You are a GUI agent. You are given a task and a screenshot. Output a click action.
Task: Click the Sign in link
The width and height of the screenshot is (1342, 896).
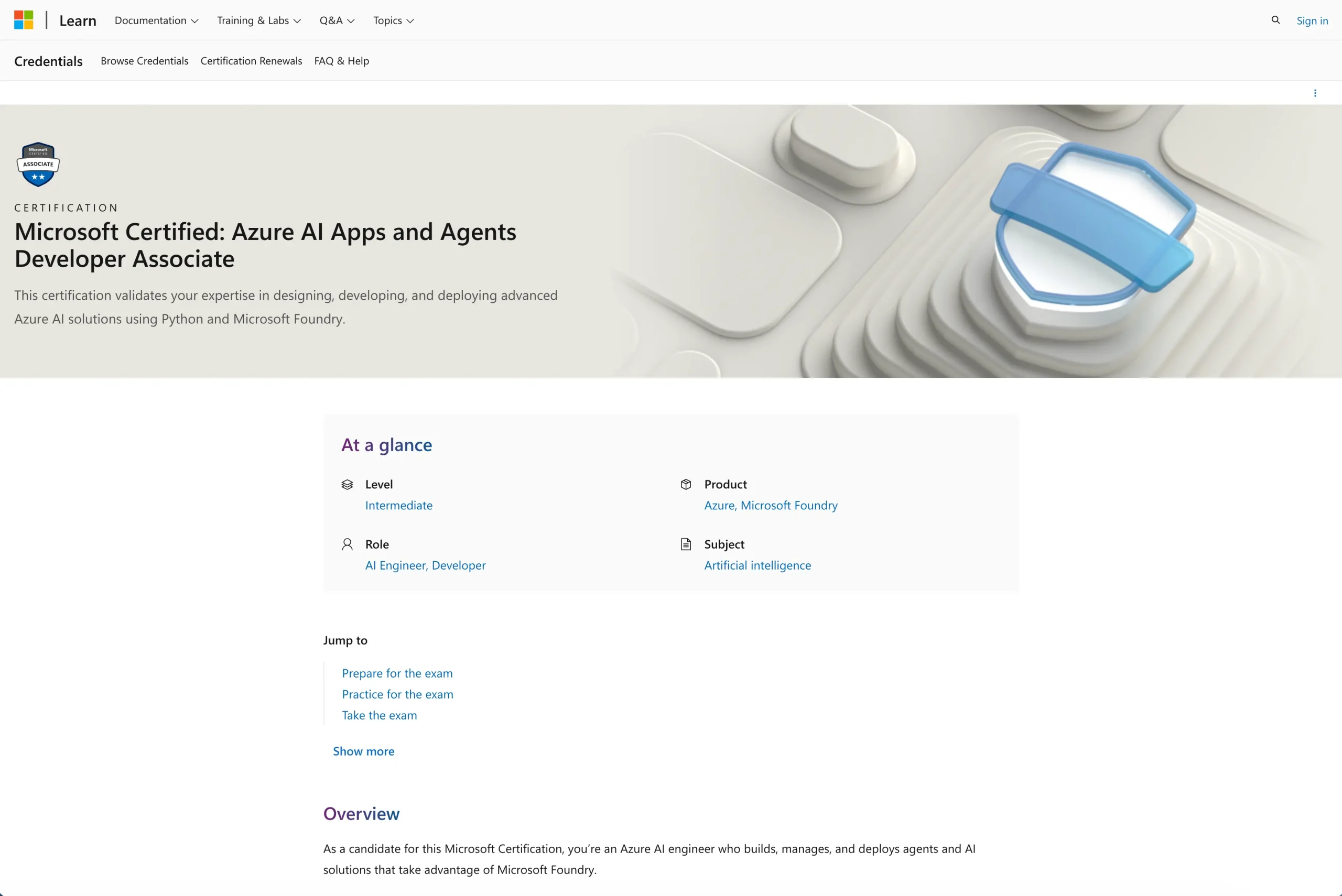(x=1312, y=20)
